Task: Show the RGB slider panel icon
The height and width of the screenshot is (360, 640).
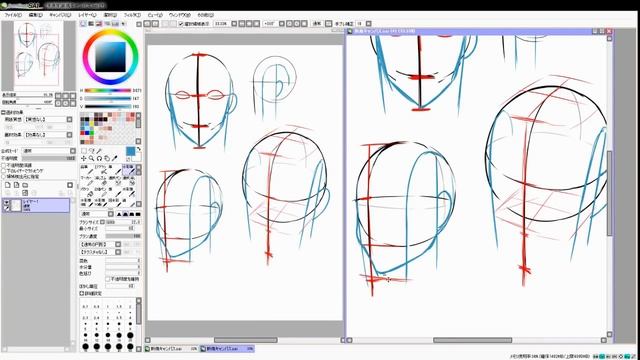Action: [91, 24]
